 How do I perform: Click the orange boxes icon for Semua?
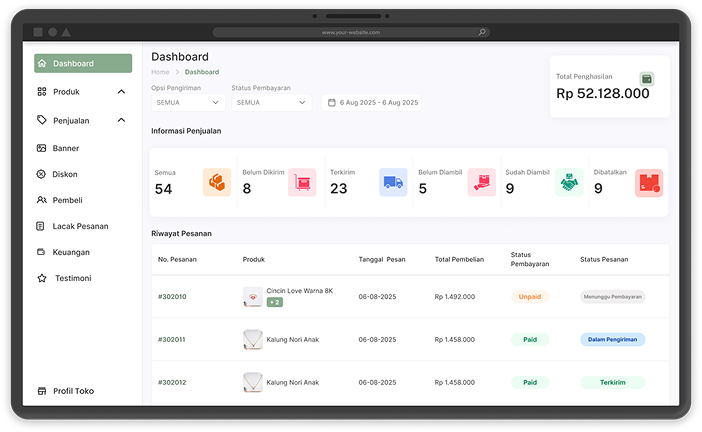216,183
